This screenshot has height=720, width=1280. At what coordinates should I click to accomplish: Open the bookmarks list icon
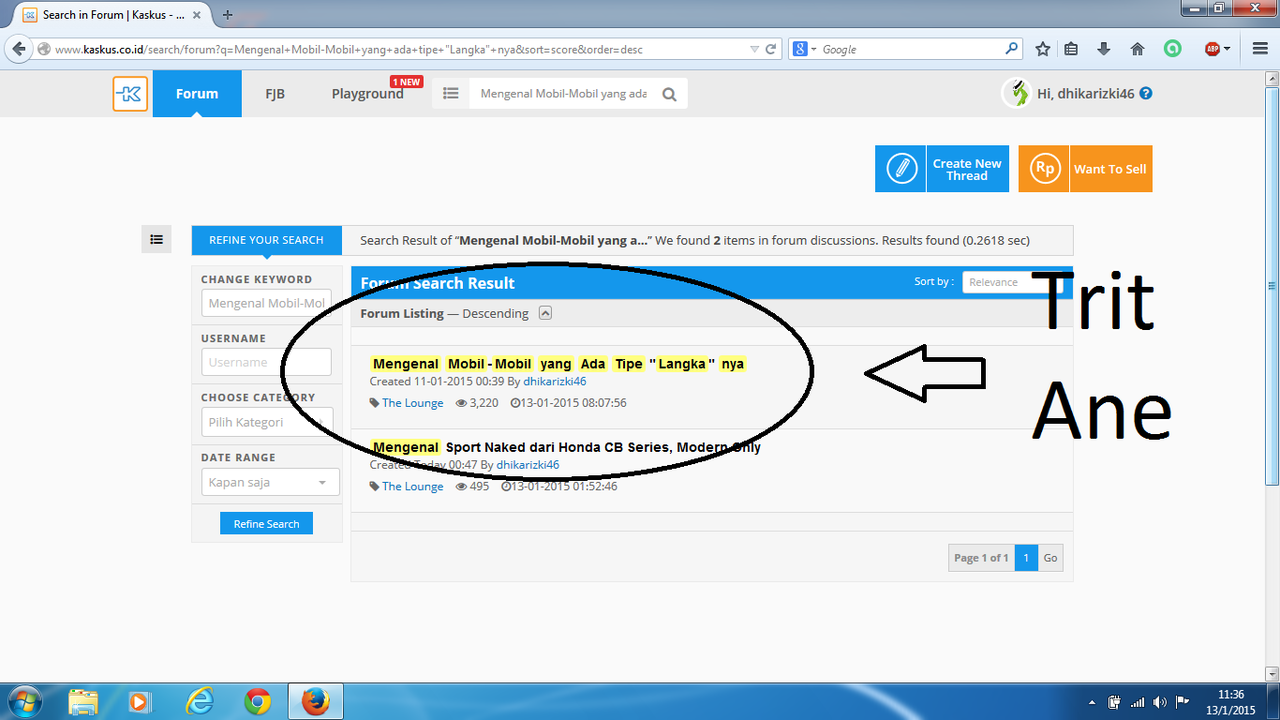pos(1072,49)
